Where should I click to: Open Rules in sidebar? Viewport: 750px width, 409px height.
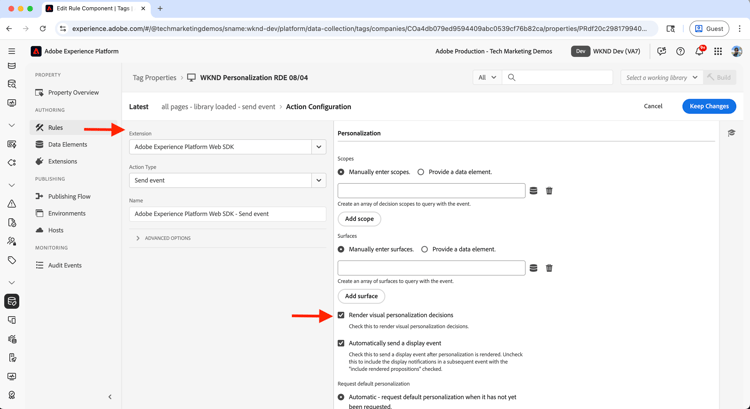[x=74, y=128]
